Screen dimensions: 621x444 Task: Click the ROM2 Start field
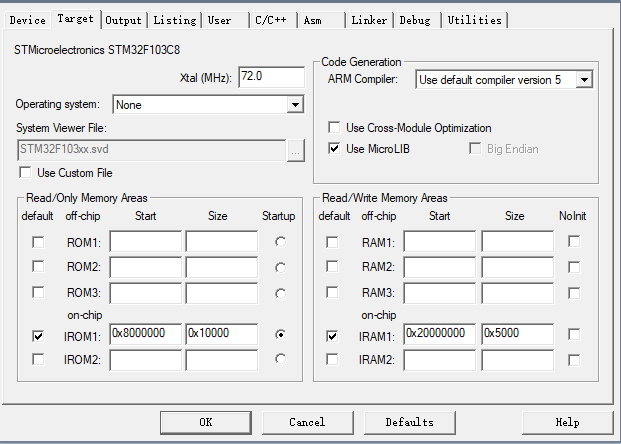click(x=146, y=267)
